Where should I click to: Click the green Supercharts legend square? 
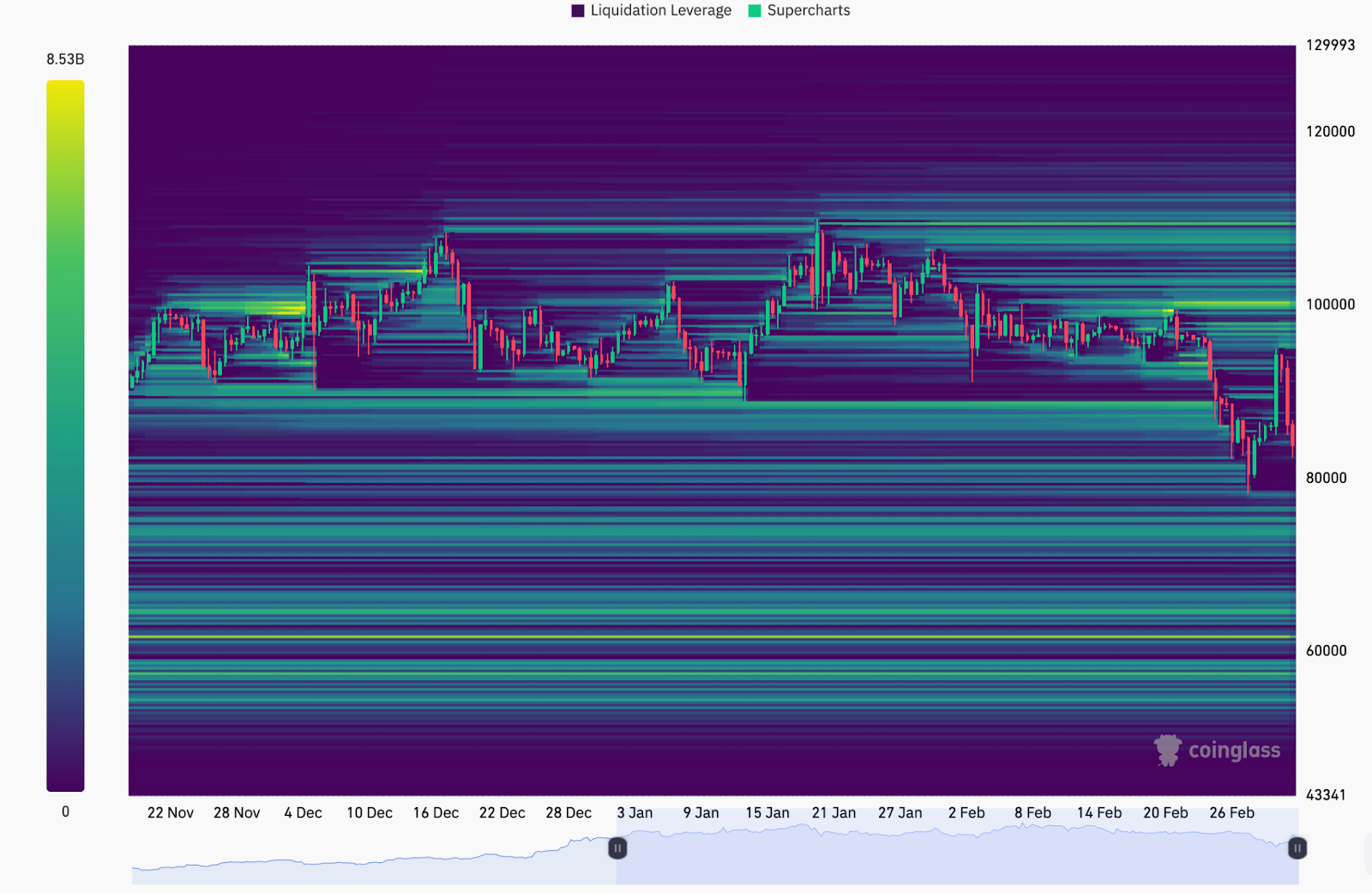(x=755, y=10)
